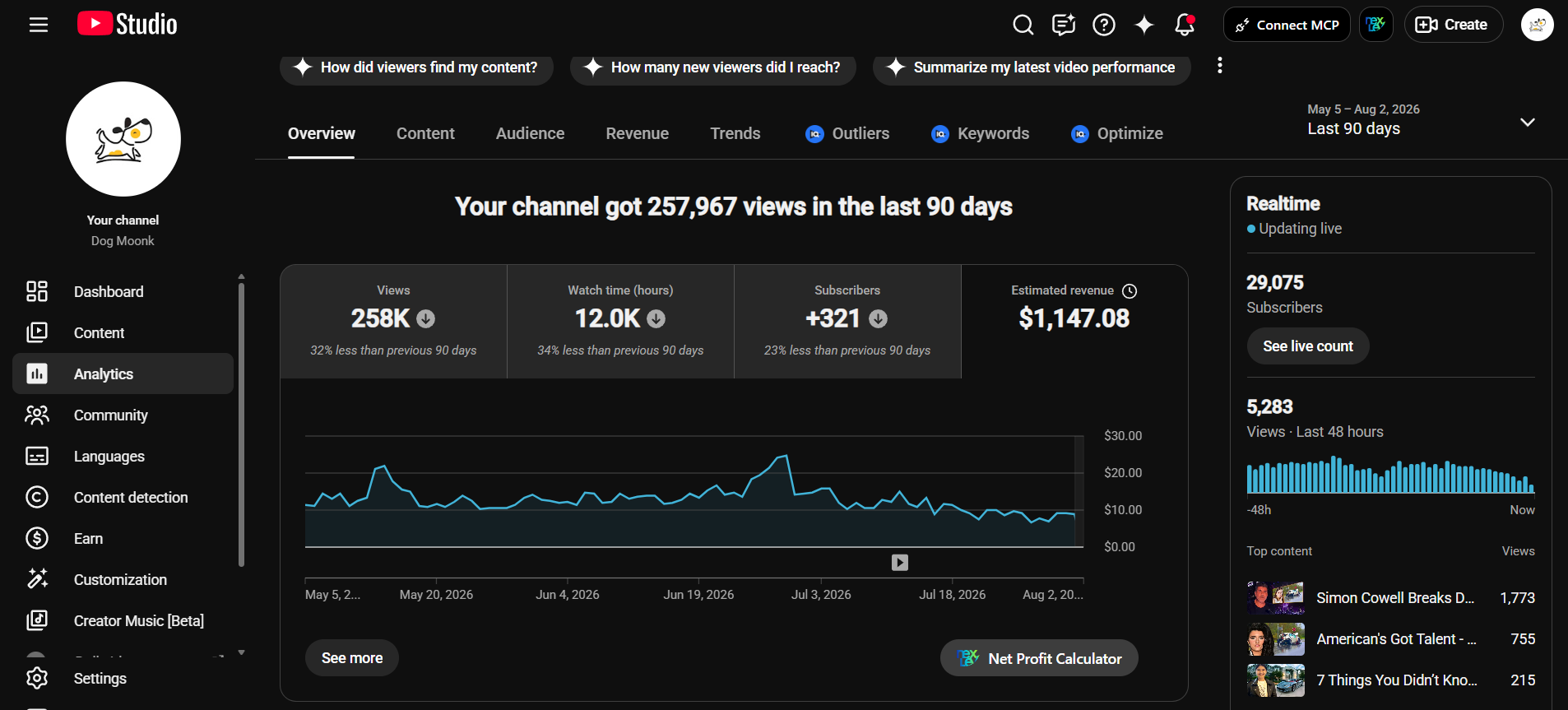Screen dimensions: 1568x710
Task: Switch to the Audience tab
Action: point(530,133)
